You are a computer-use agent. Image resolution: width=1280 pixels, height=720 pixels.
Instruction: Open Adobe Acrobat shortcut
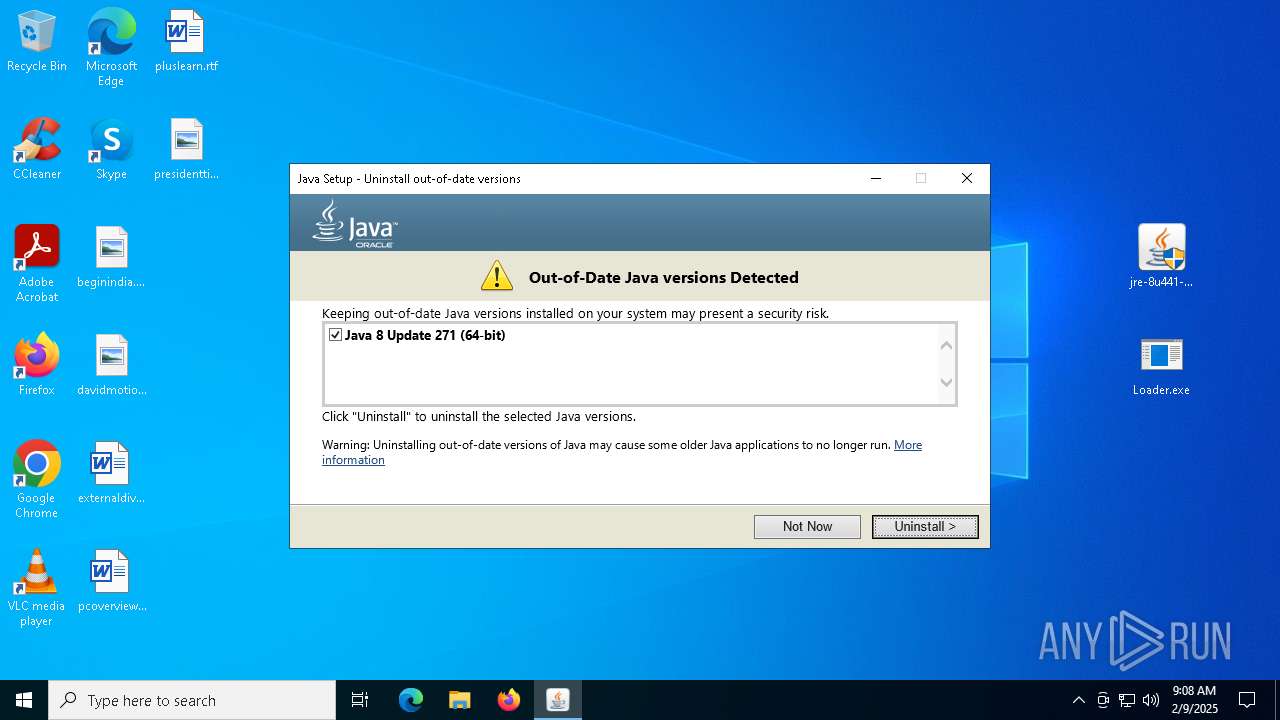pyautogui.click(x=37, y=264)
